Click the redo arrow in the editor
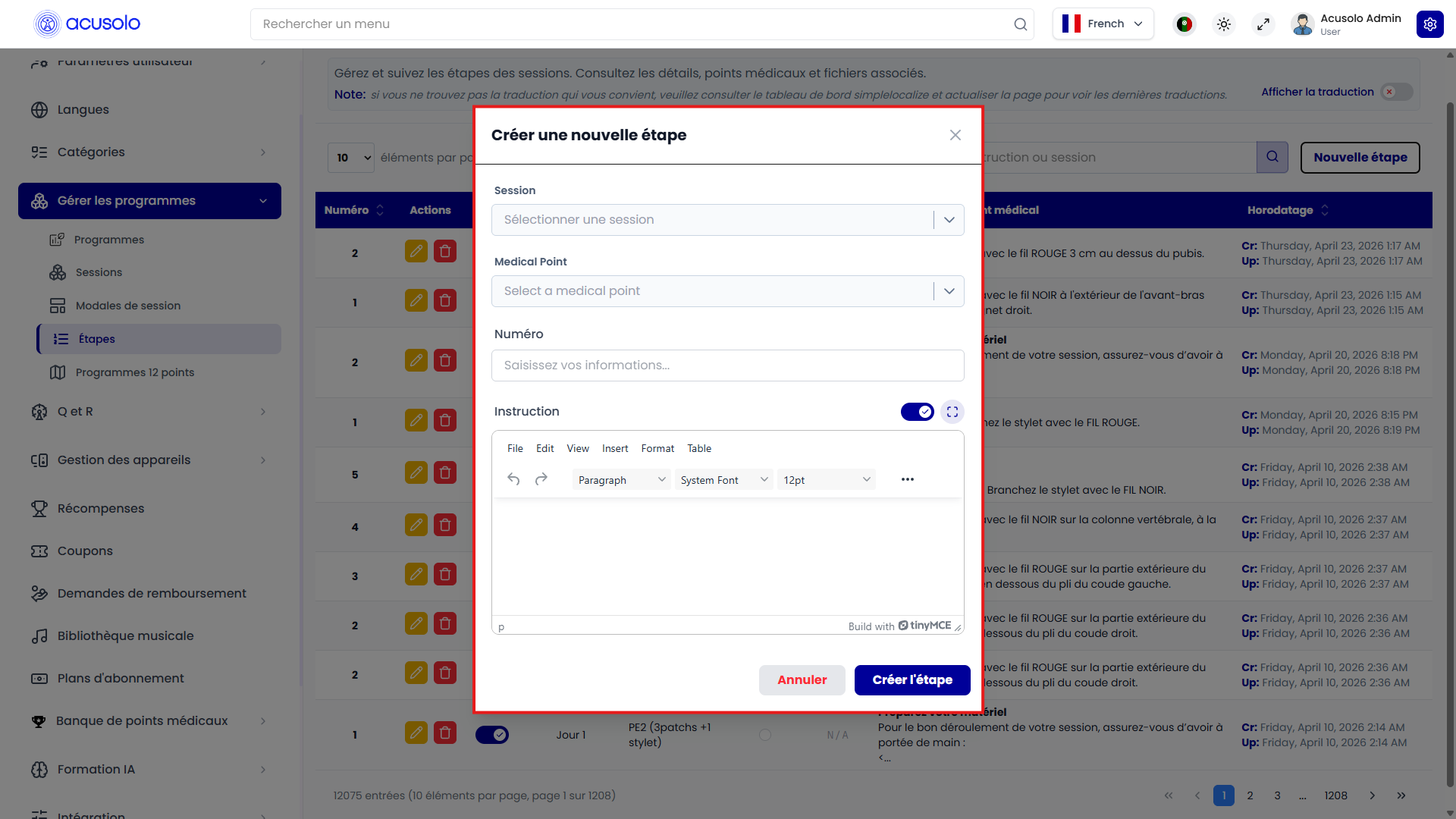This screenshot has width=1456, height=819. click(541, 479)
